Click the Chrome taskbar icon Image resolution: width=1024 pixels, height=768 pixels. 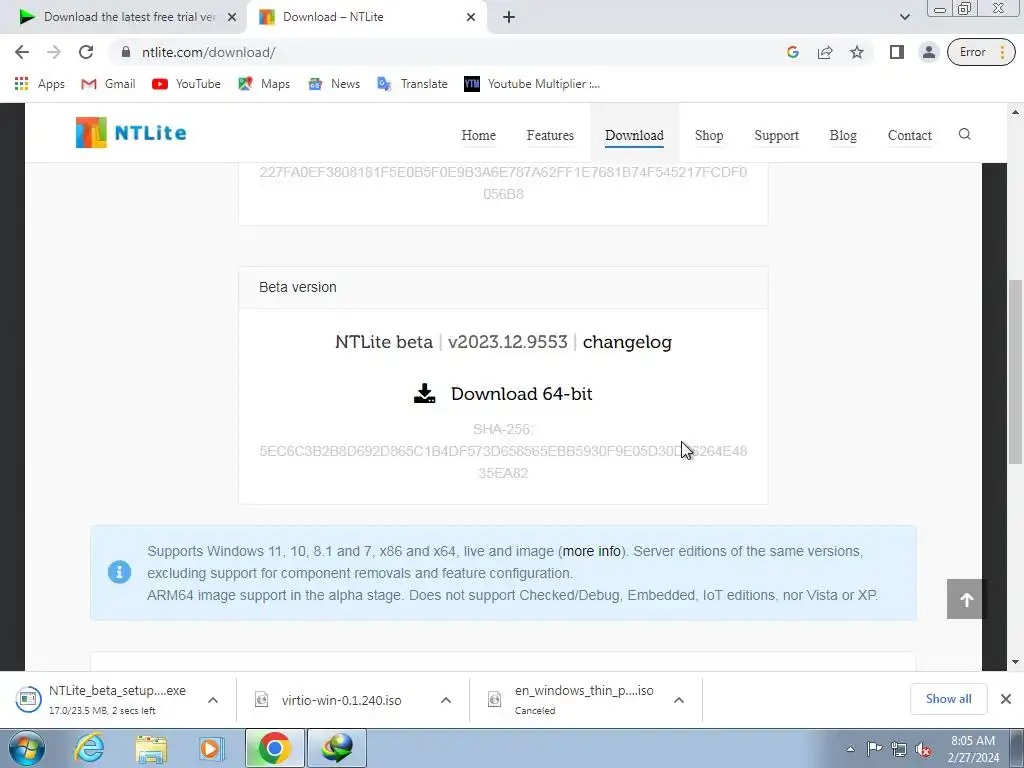275,748
